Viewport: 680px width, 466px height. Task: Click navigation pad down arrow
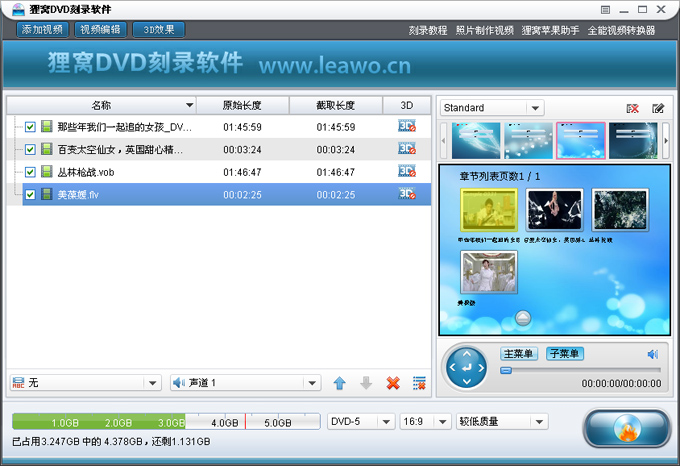tap(467, 382)
